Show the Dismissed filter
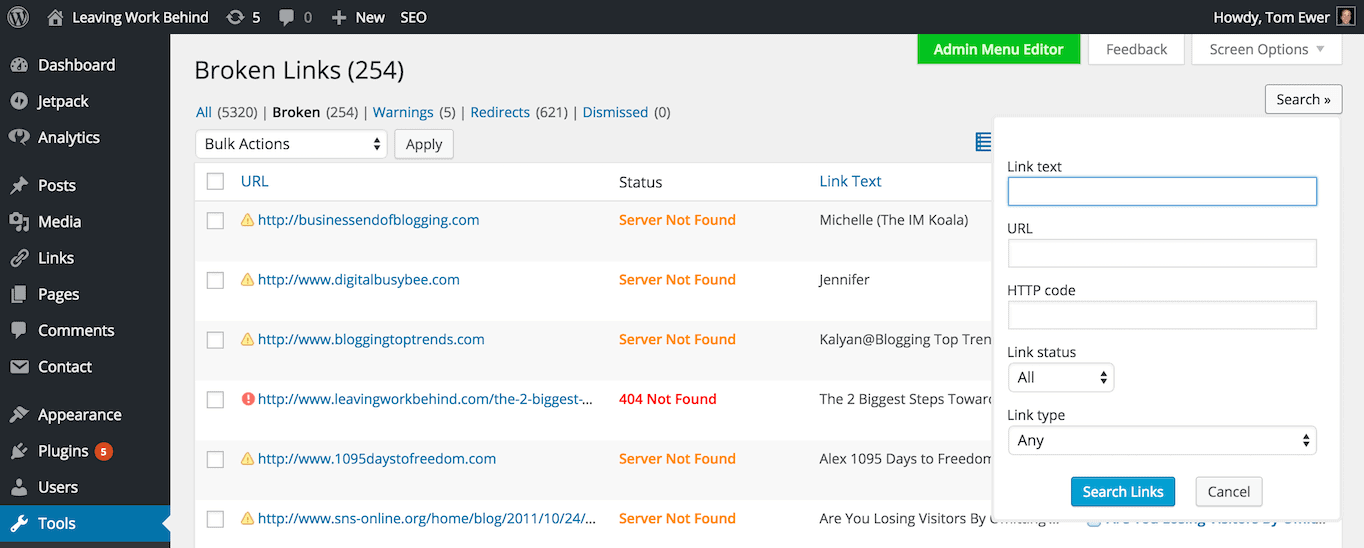Viewport: 1364px width, 548px height. [615, 112]
